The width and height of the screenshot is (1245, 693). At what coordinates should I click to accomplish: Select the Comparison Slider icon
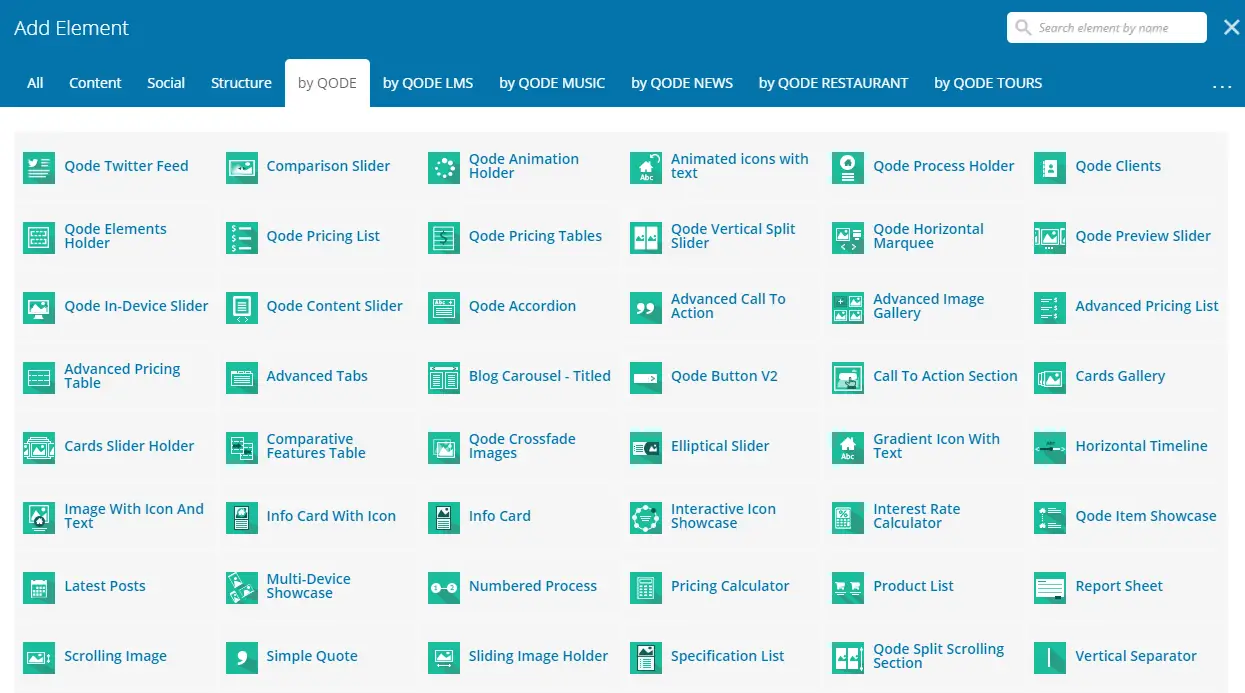coord(241,167)
